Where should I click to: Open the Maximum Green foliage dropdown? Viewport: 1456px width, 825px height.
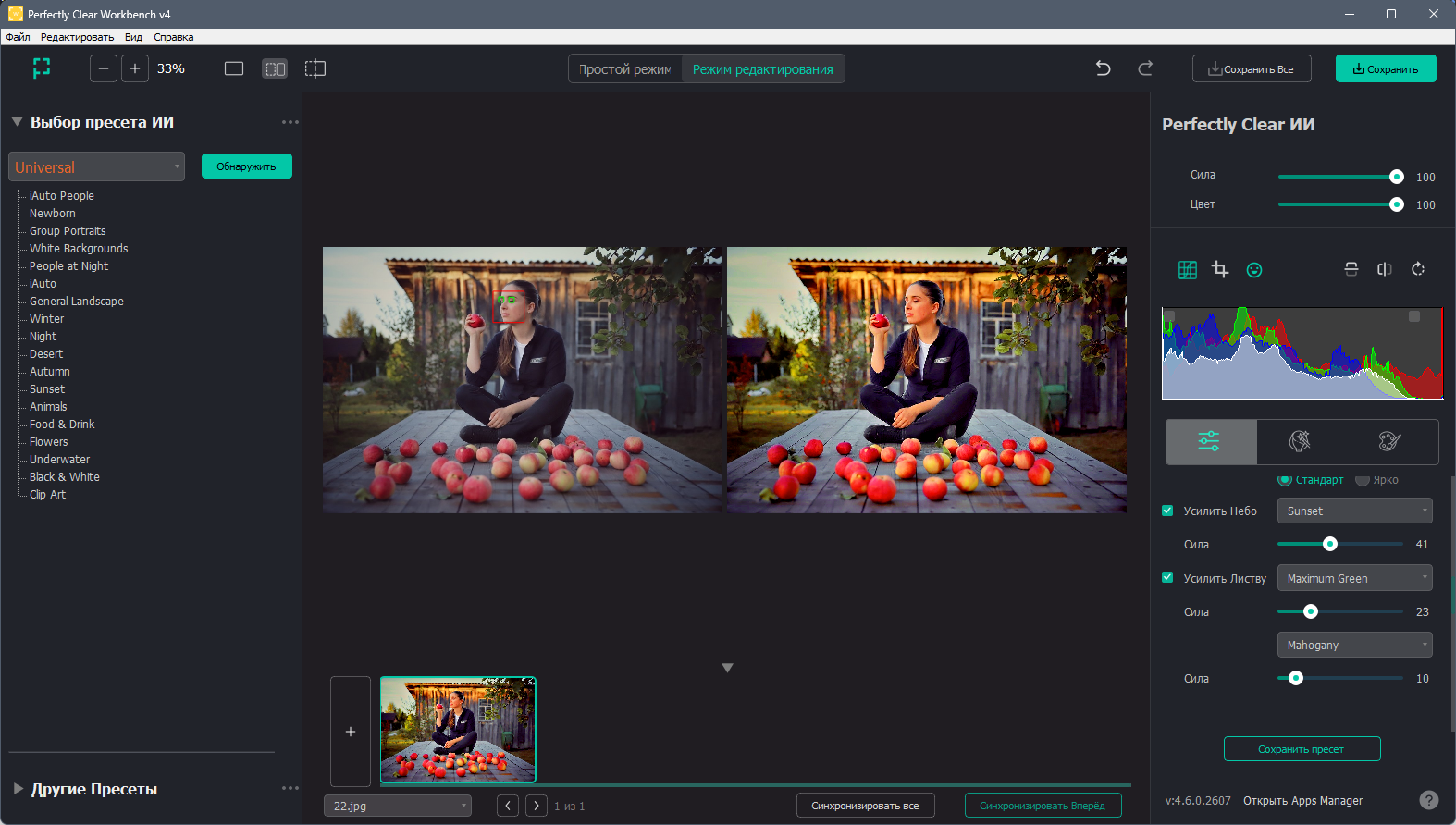(1355, 578)
